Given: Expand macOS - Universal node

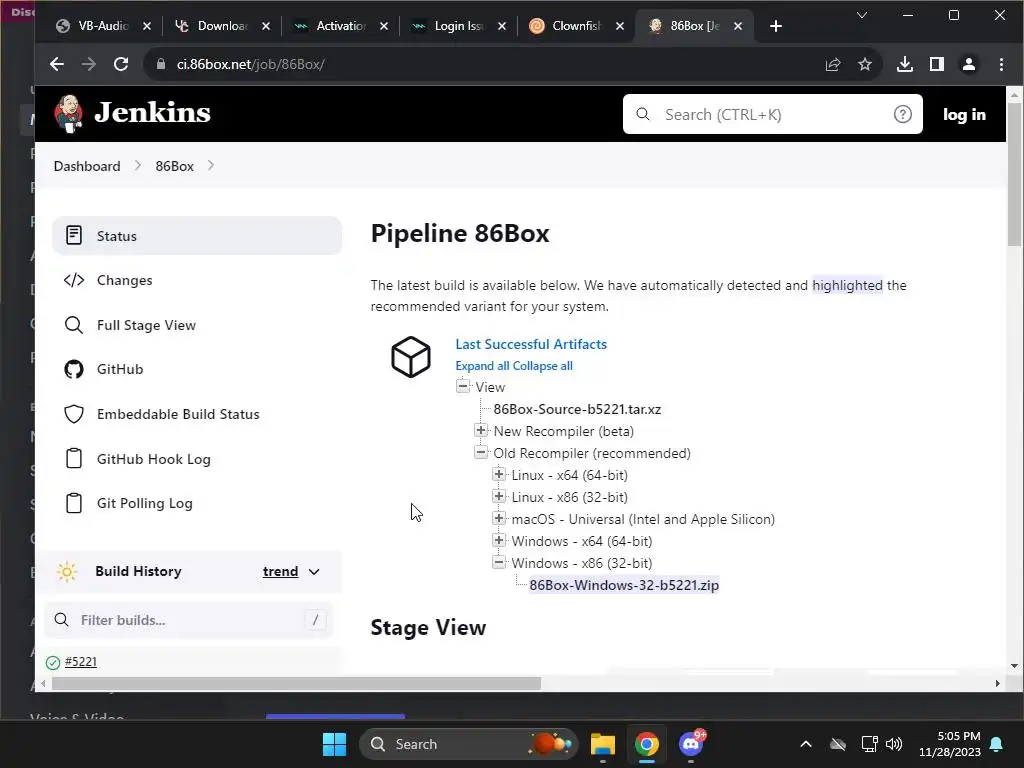Looking at the screenshot, I should tap(499, 519).
